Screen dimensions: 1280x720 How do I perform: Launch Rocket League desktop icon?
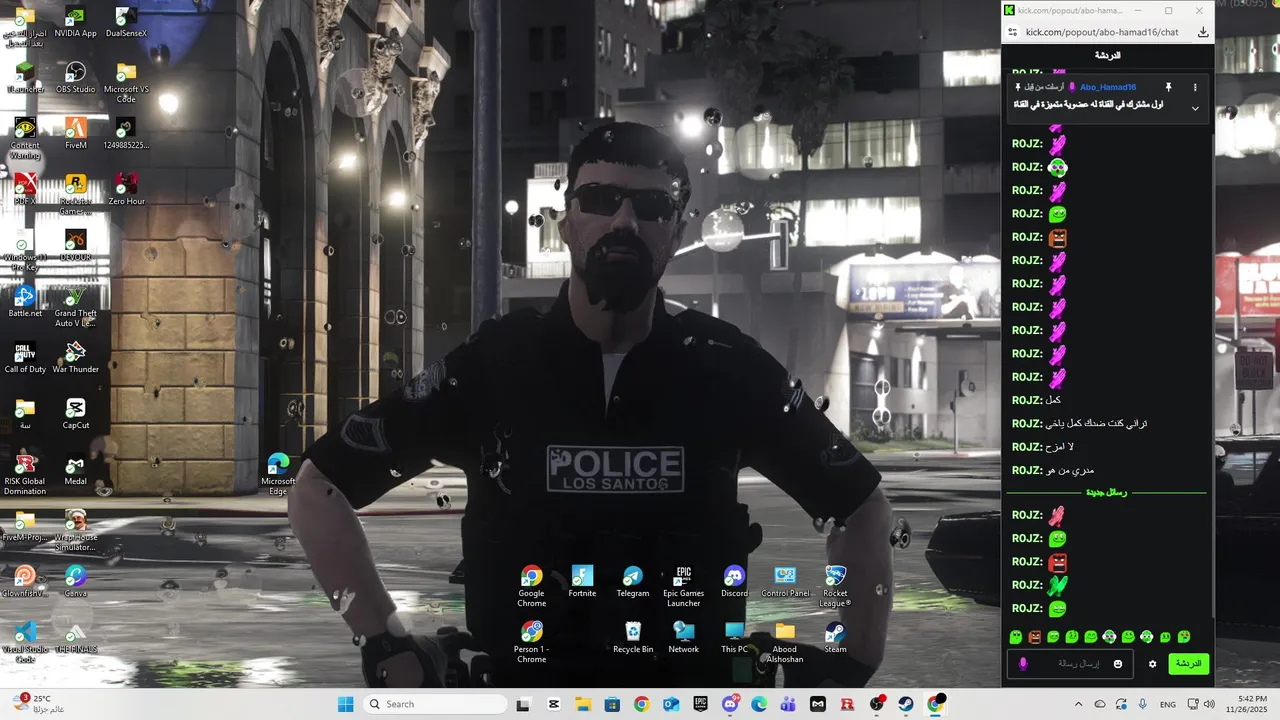(835, 586)
